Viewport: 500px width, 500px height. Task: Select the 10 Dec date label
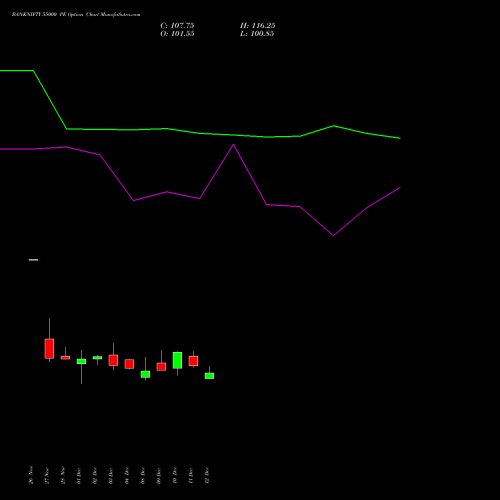click(175, 475)
